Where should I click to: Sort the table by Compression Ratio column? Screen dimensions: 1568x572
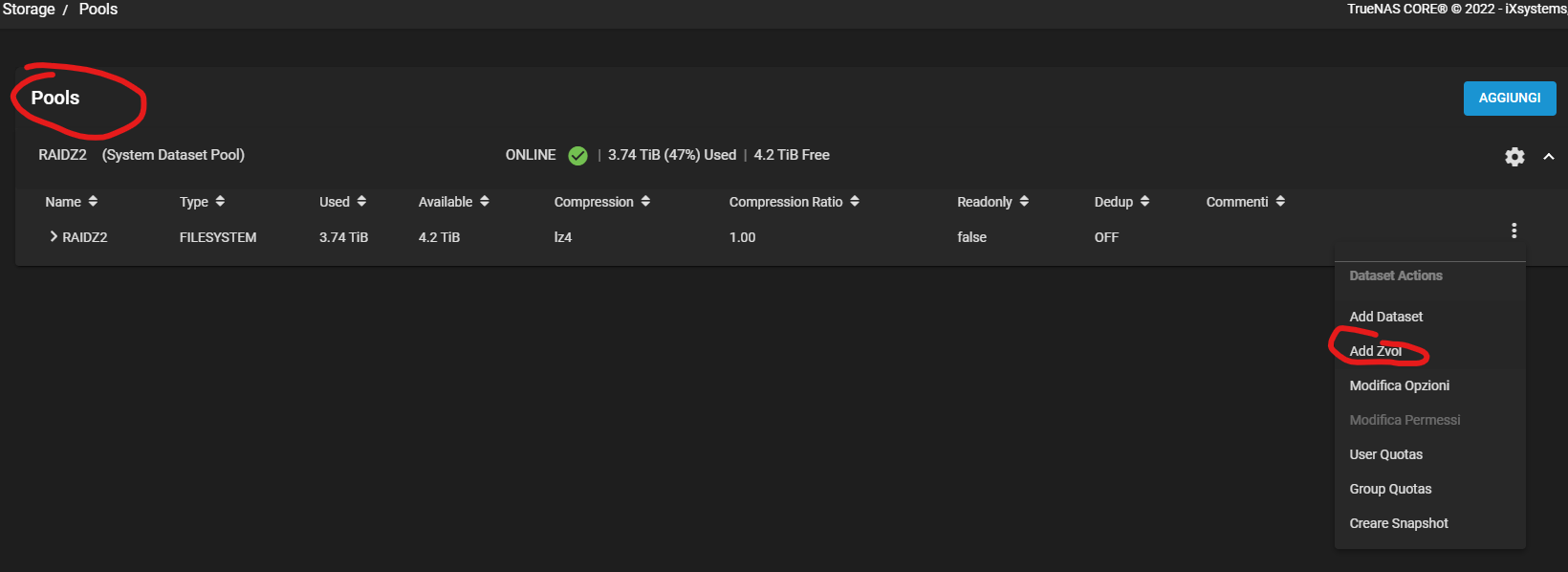click(x=795, y=202)
